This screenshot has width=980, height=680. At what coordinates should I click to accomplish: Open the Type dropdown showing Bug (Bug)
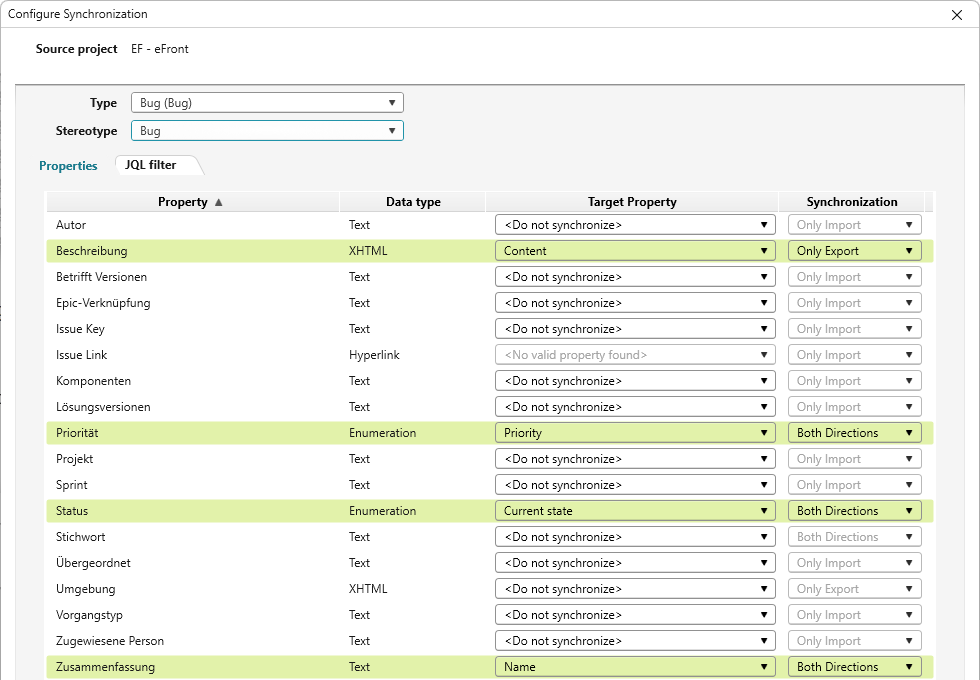click(267, 102)
